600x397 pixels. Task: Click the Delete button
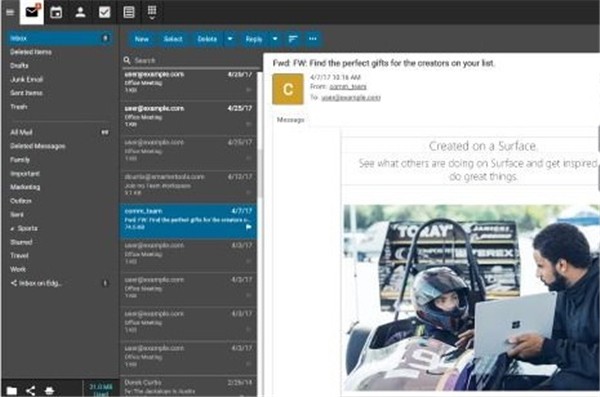coord(207,39)
